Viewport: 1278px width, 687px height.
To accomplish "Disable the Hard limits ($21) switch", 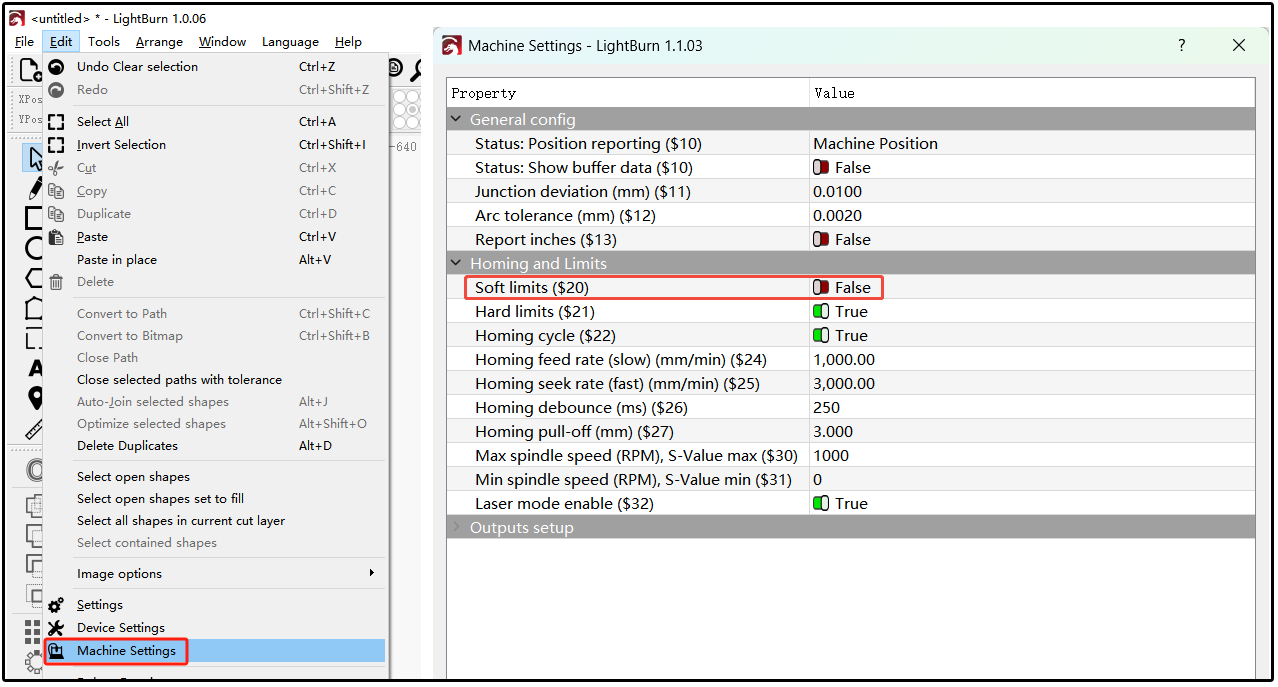I will click(x=821, y=312).
